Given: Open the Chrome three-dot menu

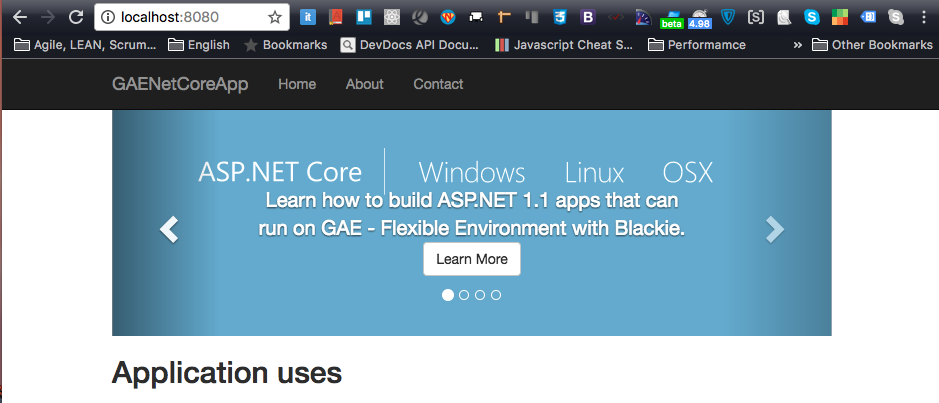Looking at the screenshot, I should coord(924,17).
